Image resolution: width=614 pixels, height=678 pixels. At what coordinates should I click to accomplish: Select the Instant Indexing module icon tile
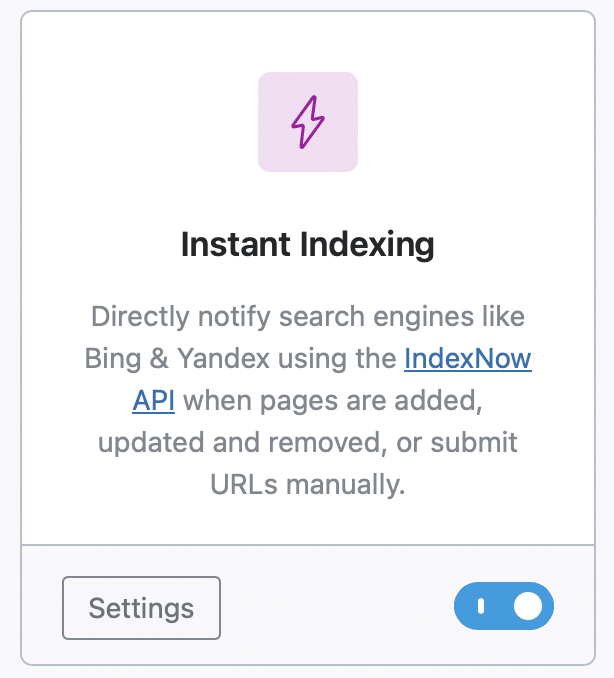click(308, 122)
